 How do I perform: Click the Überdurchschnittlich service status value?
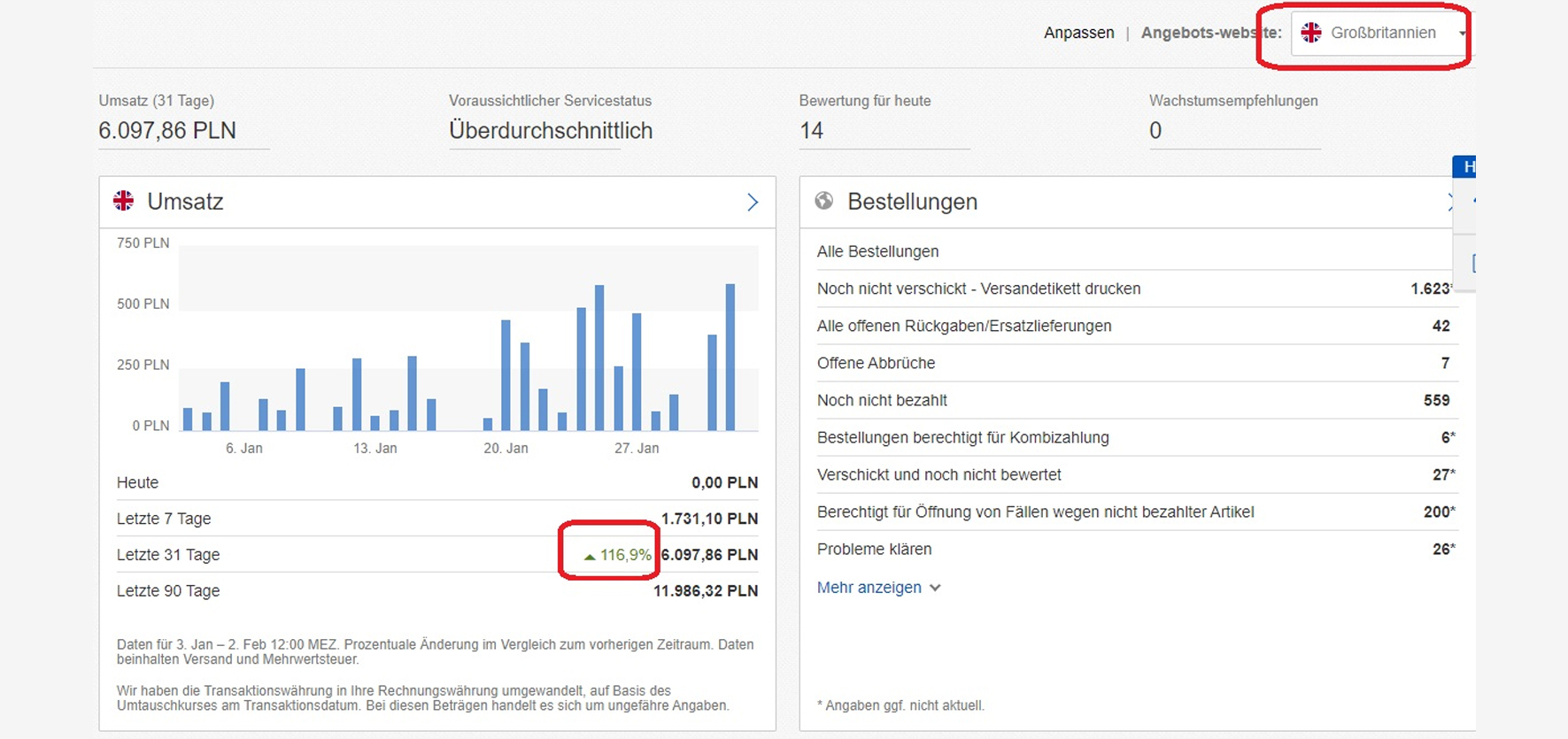pyautogui.click(x=550, y=131)
